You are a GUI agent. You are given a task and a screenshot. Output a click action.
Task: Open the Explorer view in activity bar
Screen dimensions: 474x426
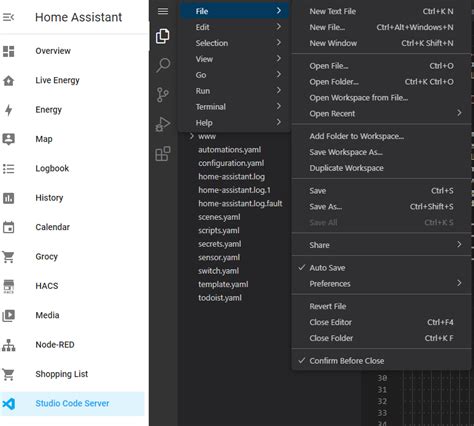tap(163, 36)
